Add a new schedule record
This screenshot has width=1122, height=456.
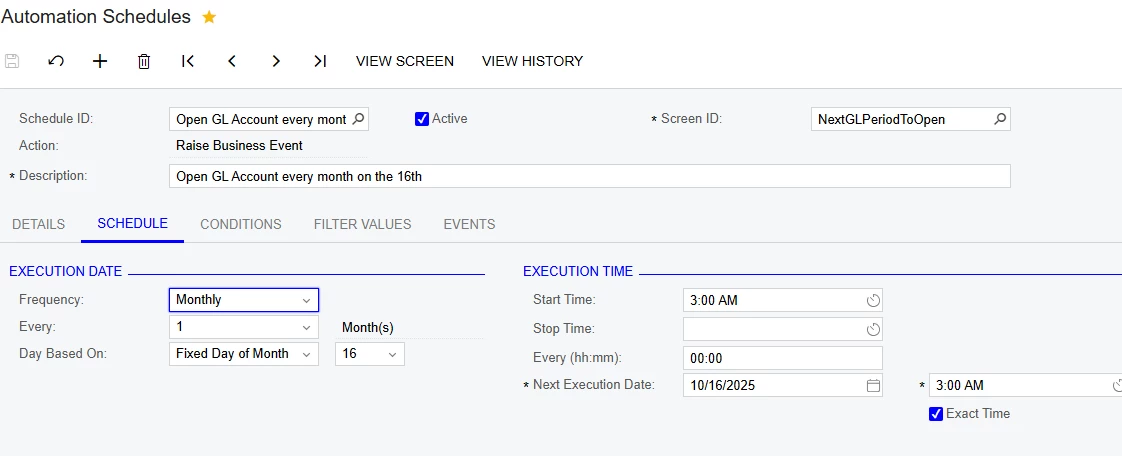point(100,61)
